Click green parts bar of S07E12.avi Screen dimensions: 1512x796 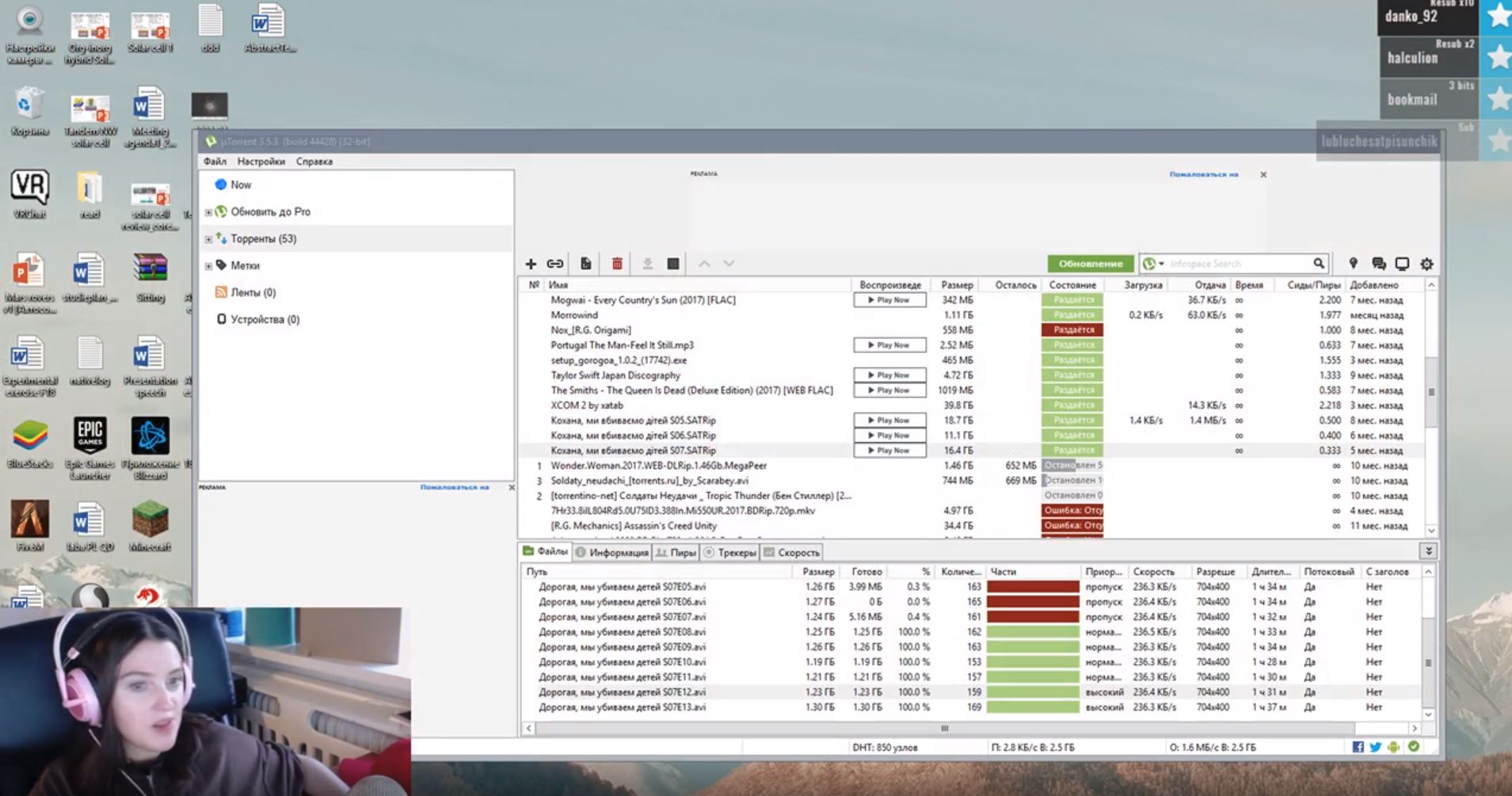[1033, 692]
